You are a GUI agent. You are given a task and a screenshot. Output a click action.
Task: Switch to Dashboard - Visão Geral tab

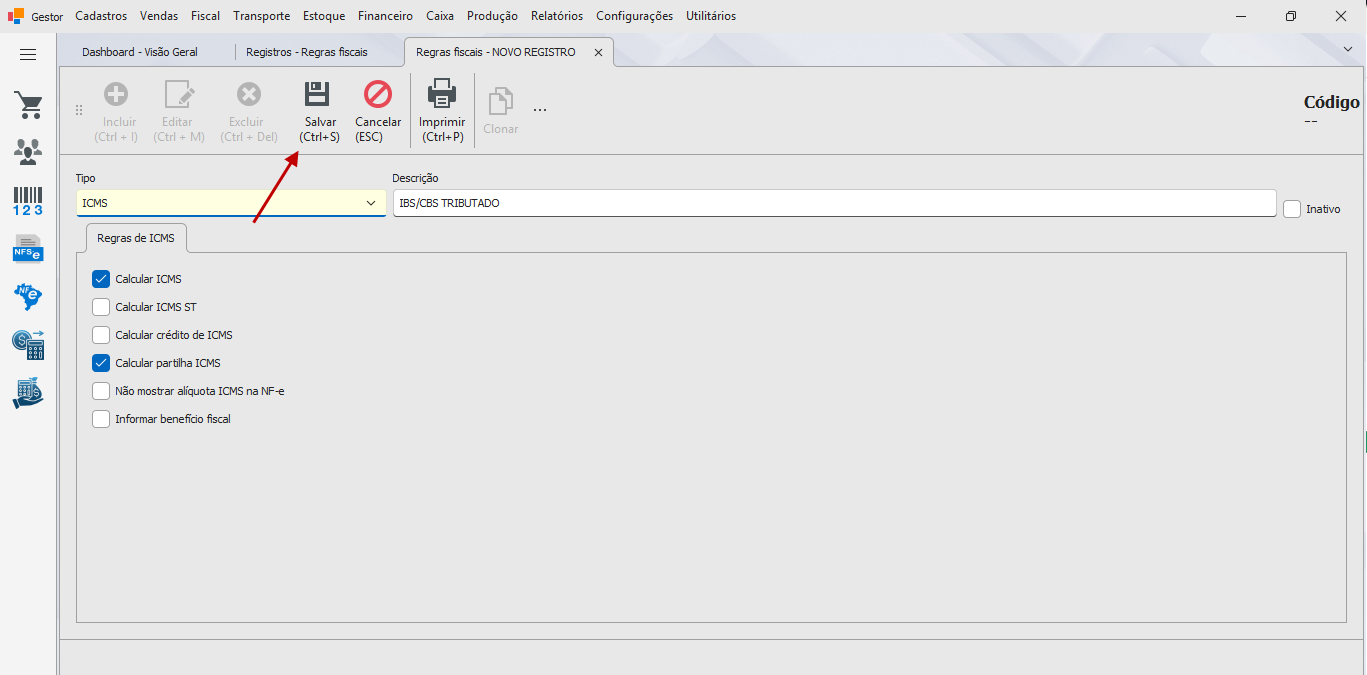[140, 52]
